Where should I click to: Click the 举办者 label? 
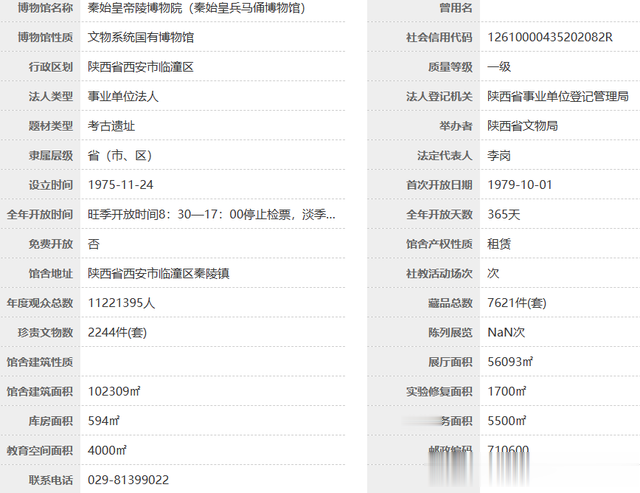click(456, 126)
